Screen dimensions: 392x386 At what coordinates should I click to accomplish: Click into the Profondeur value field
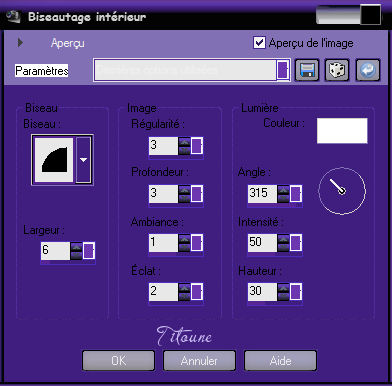163,194
